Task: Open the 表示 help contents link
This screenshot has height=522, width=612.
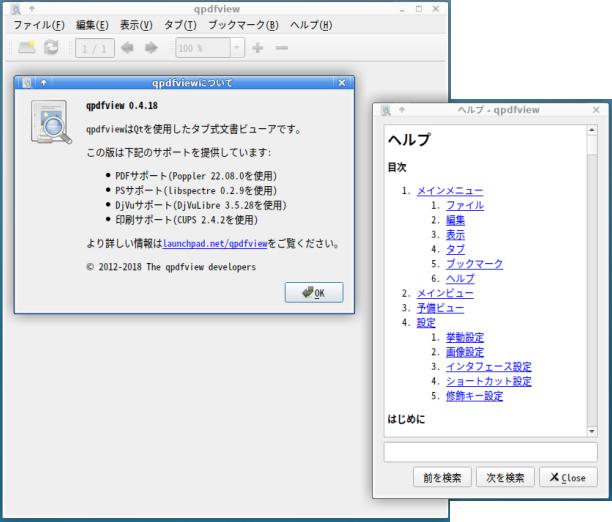Action: pyautogui.click(x=455, y=235)
